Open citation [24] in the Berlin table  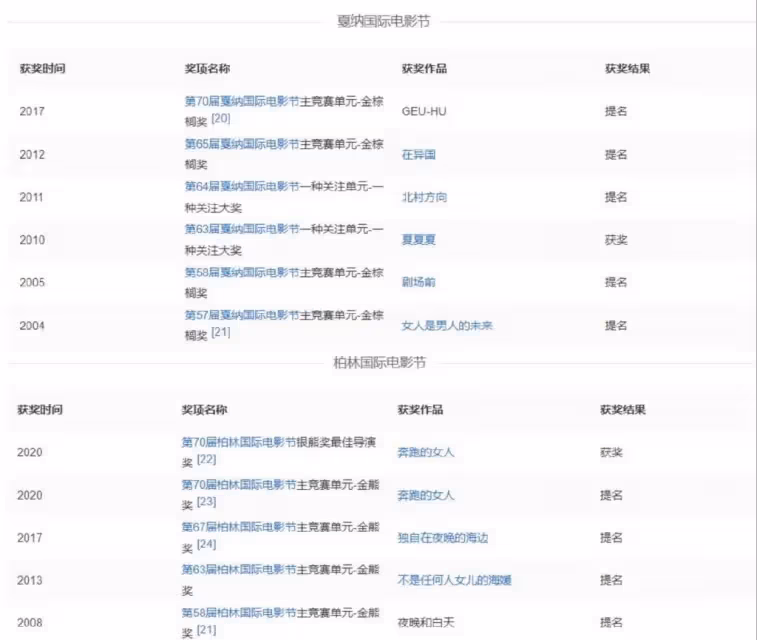[x=206, y=544]
